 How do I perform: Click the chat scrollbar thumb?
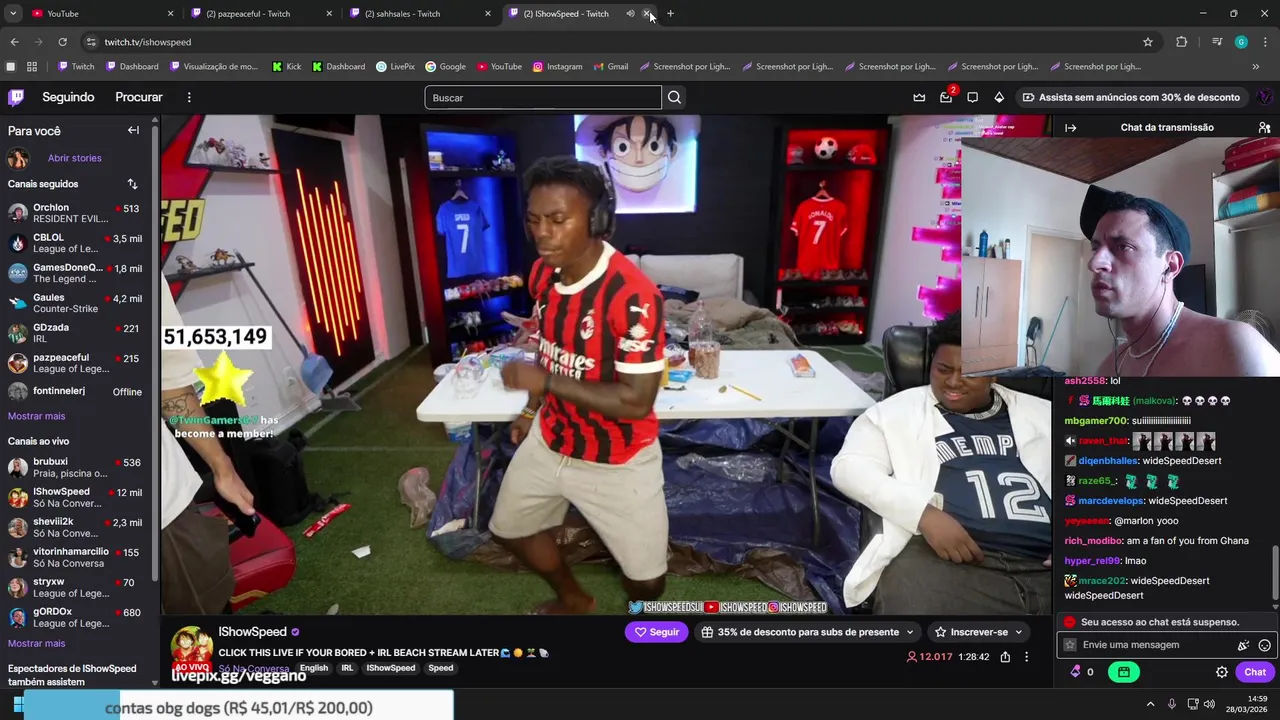point(1275,574)
